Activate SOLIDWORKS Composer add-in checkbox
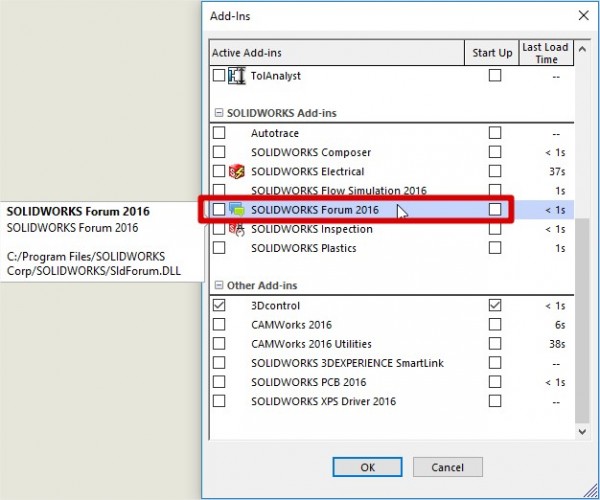Screen dimensions: 600x500 [219, 152]
